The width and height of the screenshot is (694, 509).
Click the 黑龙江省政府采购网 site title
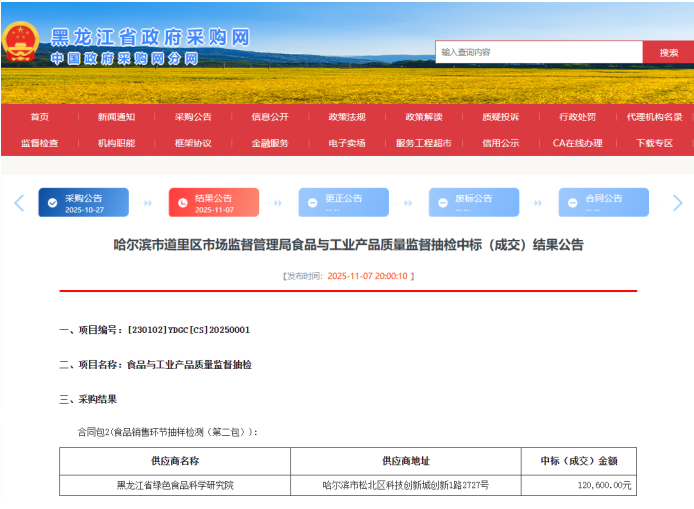pos(149,36)
